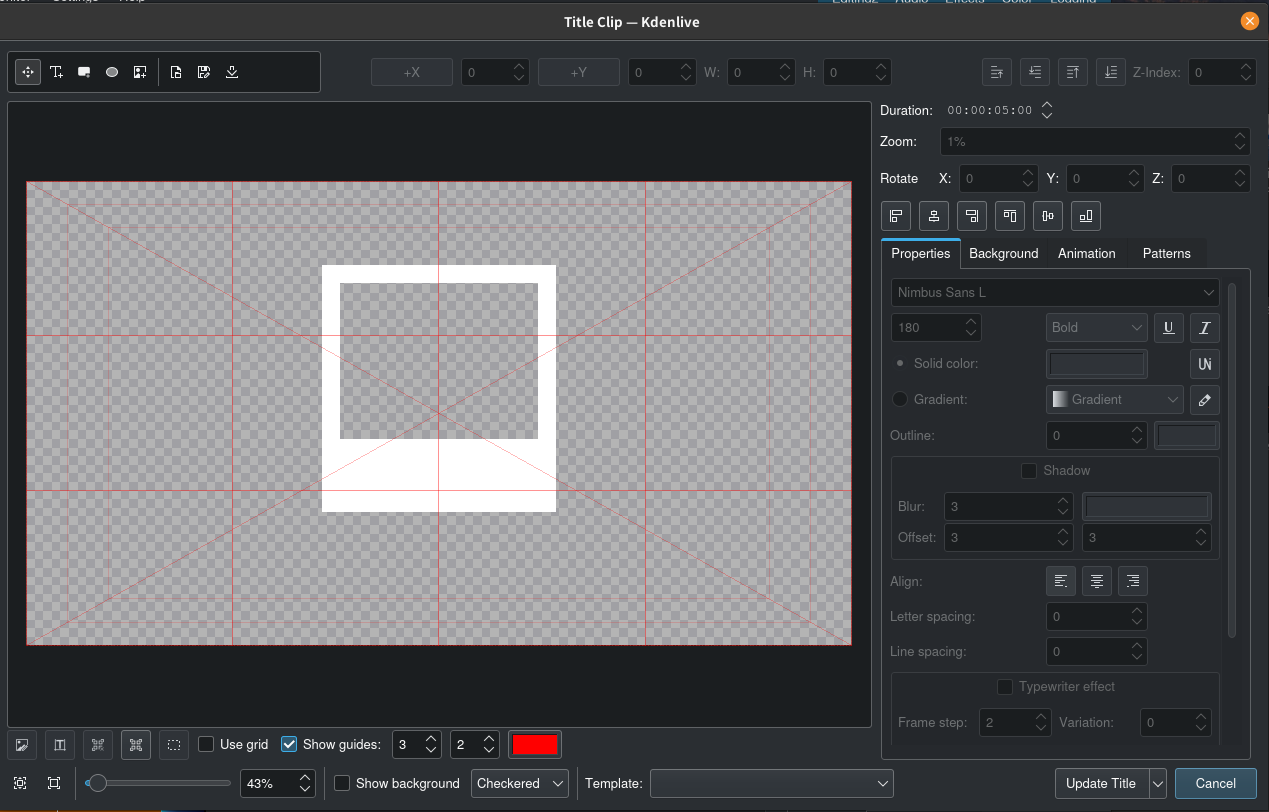Screen dimensions: 1269x812
Task: Align text left
Action: (1061, 580)
